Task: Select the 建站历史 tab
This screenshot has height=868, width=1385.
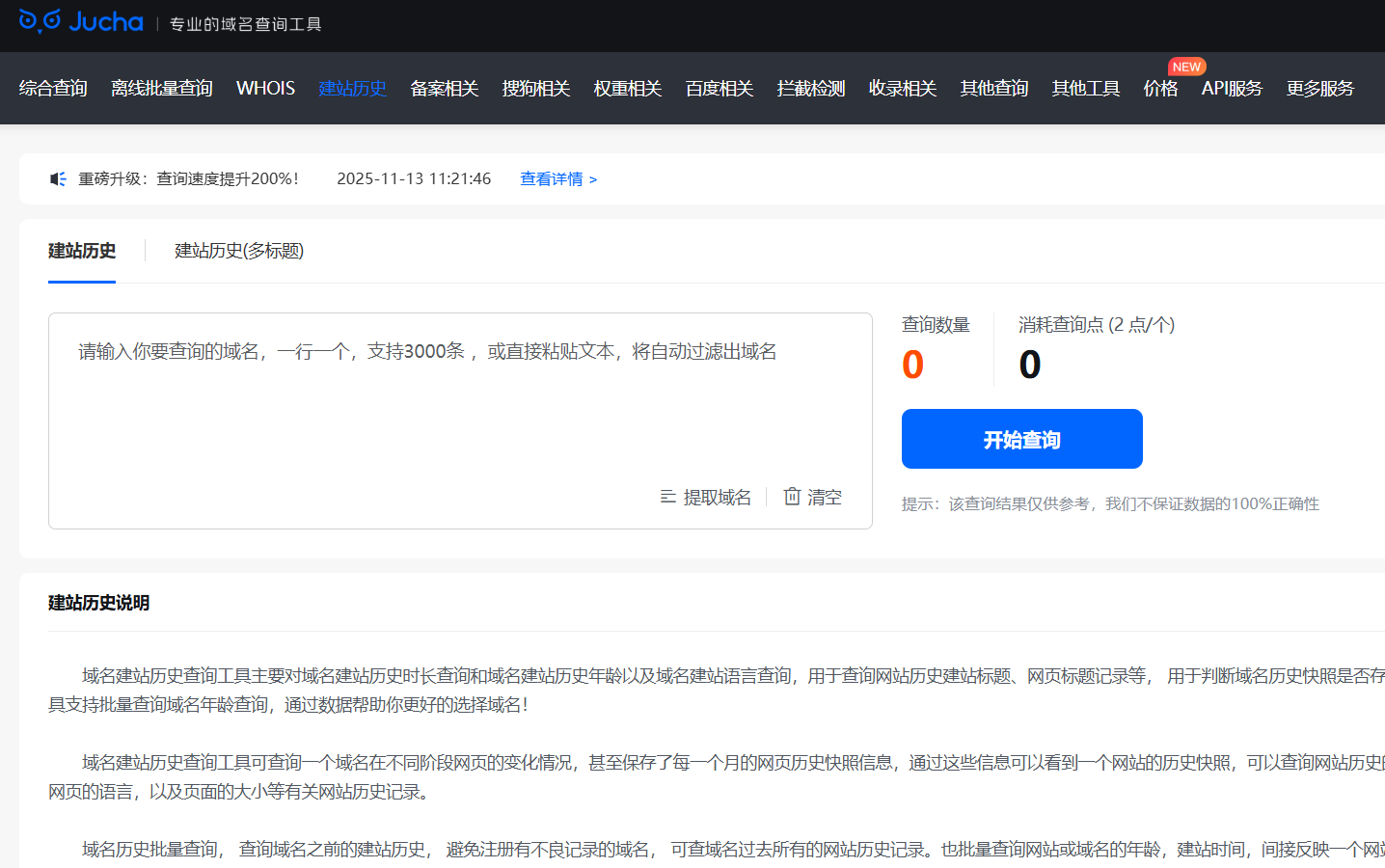Action: point(82,251)
